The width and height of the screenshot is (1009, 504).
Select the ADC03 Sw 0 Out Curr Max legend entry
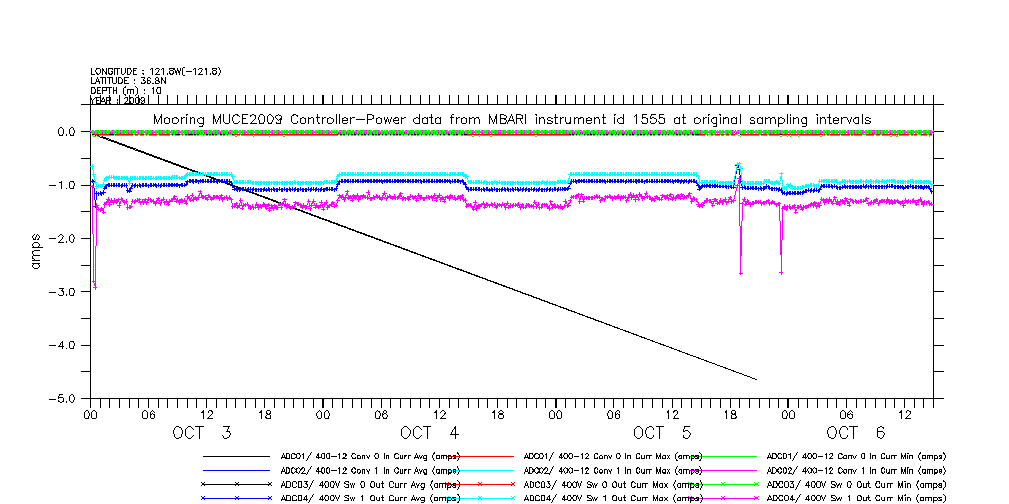pos(613,484)
